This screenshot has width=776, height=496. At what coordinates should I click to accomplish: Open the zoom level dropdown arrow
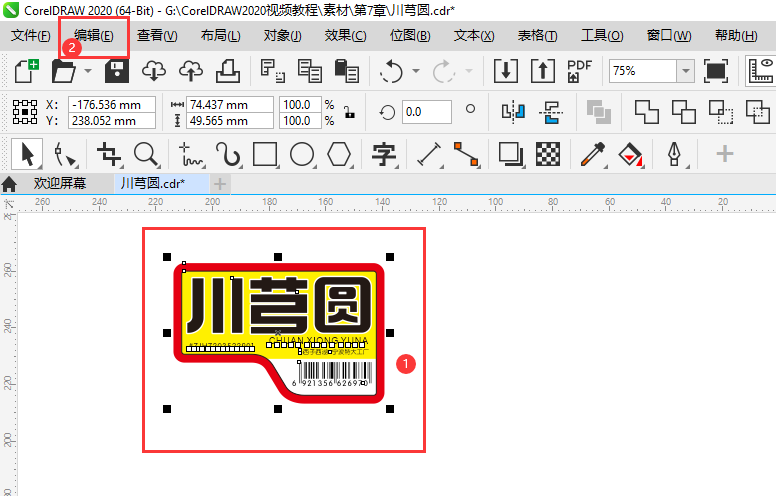click(685, 71)
